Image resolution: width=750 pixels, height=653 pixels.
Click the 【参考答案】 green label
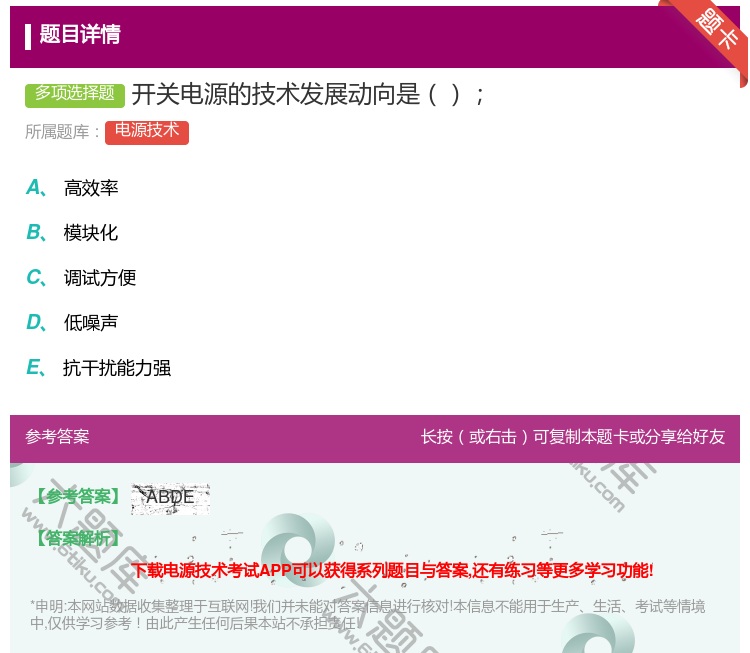(78, 497)
